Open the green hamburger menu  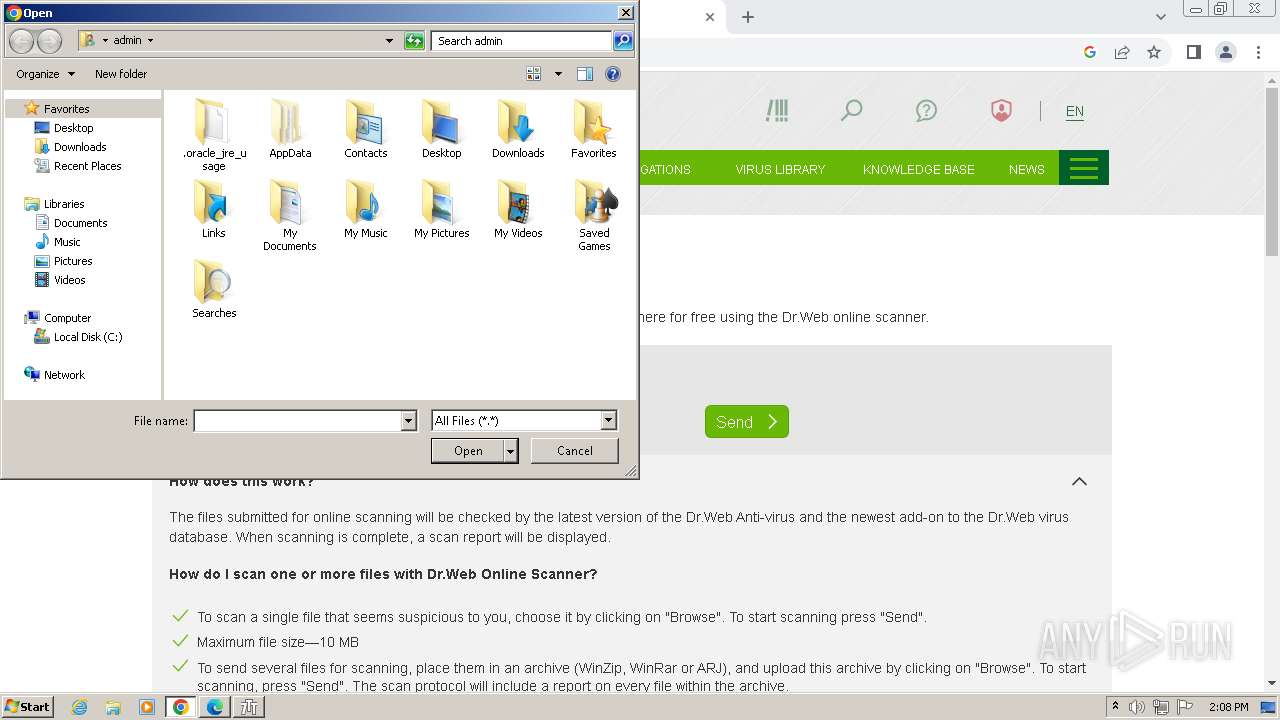(1083, 168)
